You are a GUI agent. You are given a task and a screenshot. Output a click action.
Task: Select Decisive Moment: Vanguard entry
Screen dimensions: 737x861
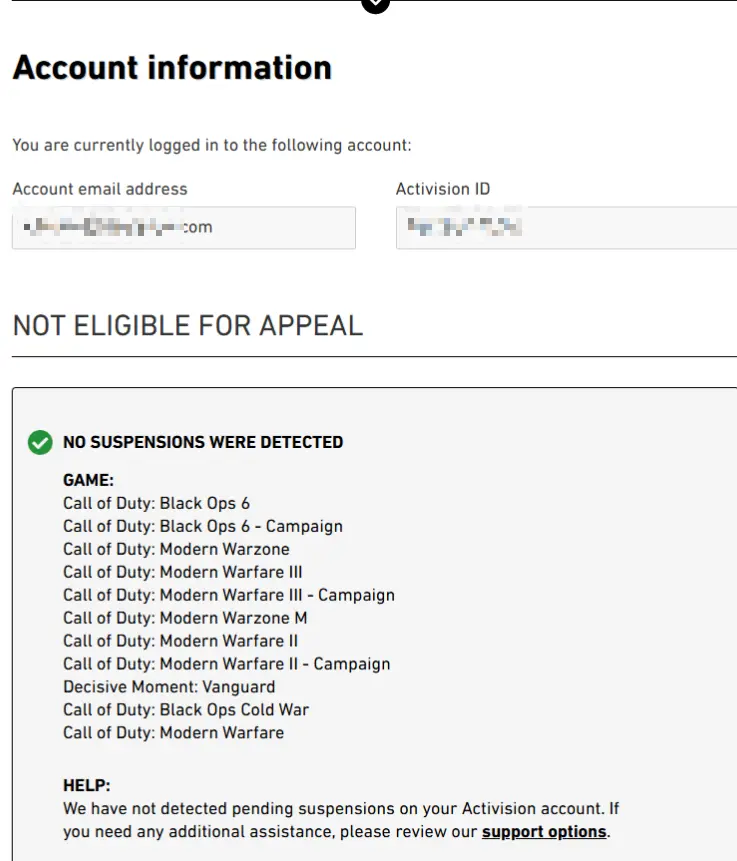click(x=169, y=687)
